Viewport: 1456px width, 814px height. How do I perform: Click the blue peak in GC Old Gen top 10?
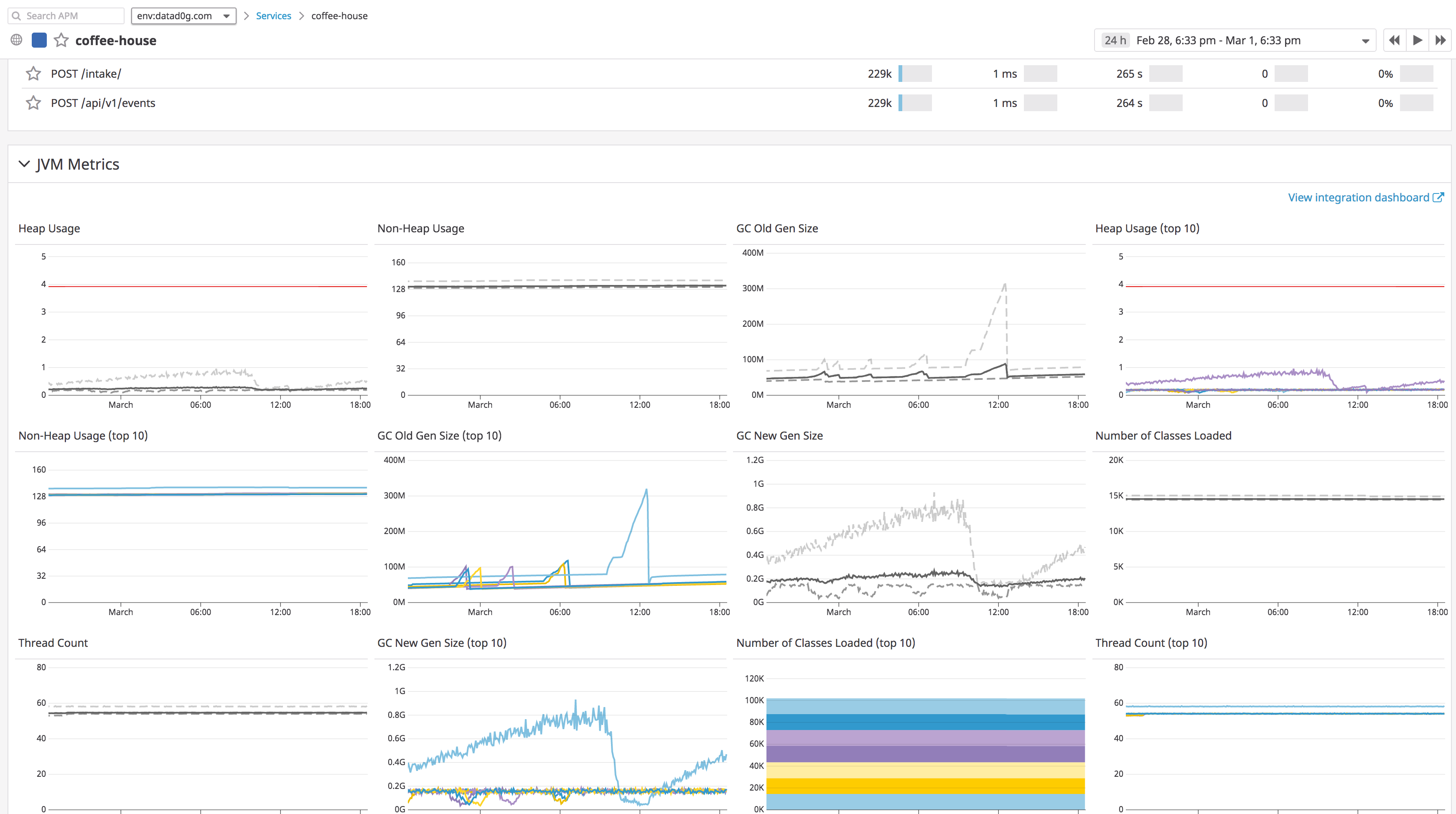pyautogui.click(x=646, y=491)
